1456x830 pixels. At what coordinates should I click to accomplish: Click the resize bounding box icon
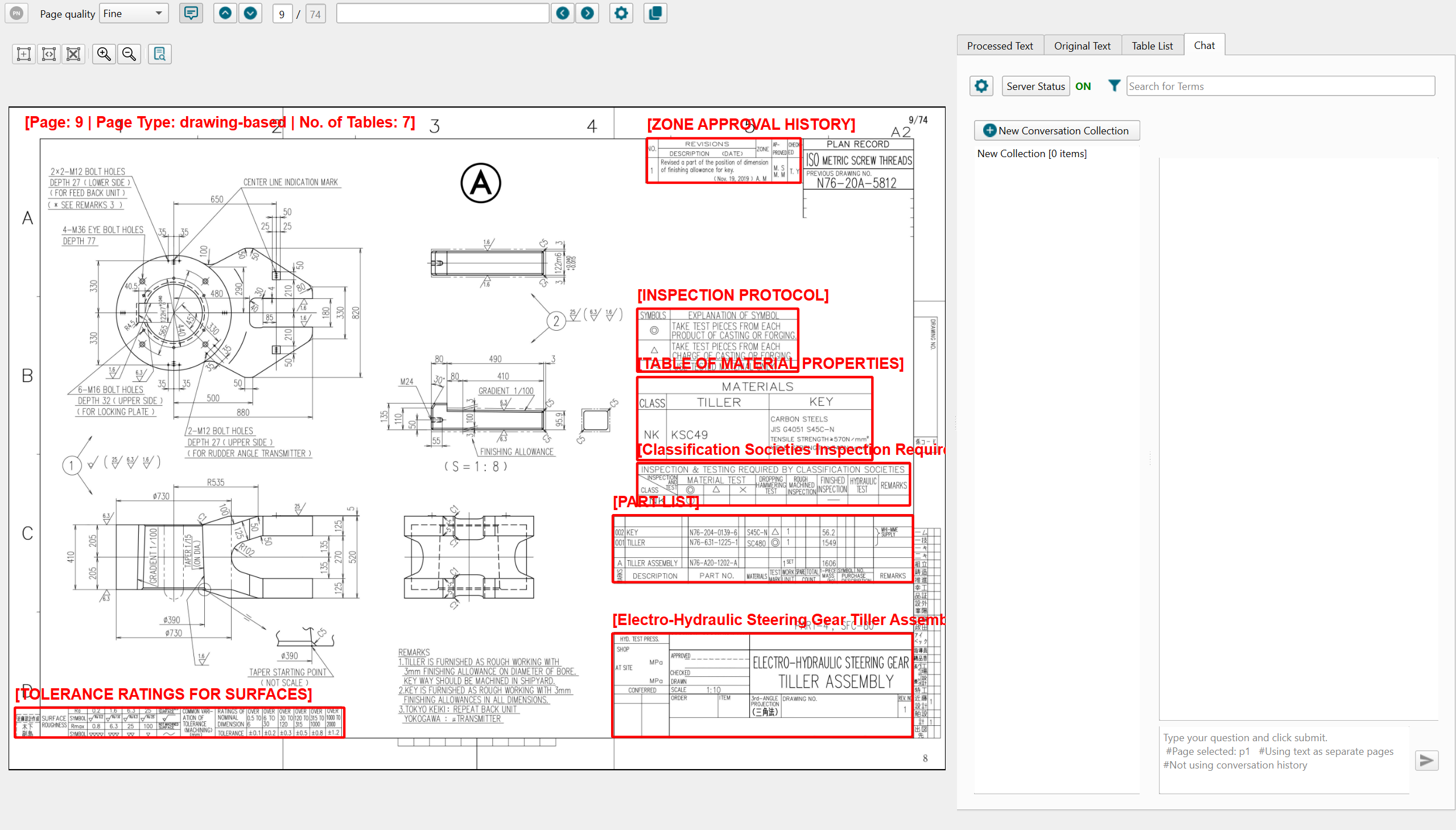(49, 54)
